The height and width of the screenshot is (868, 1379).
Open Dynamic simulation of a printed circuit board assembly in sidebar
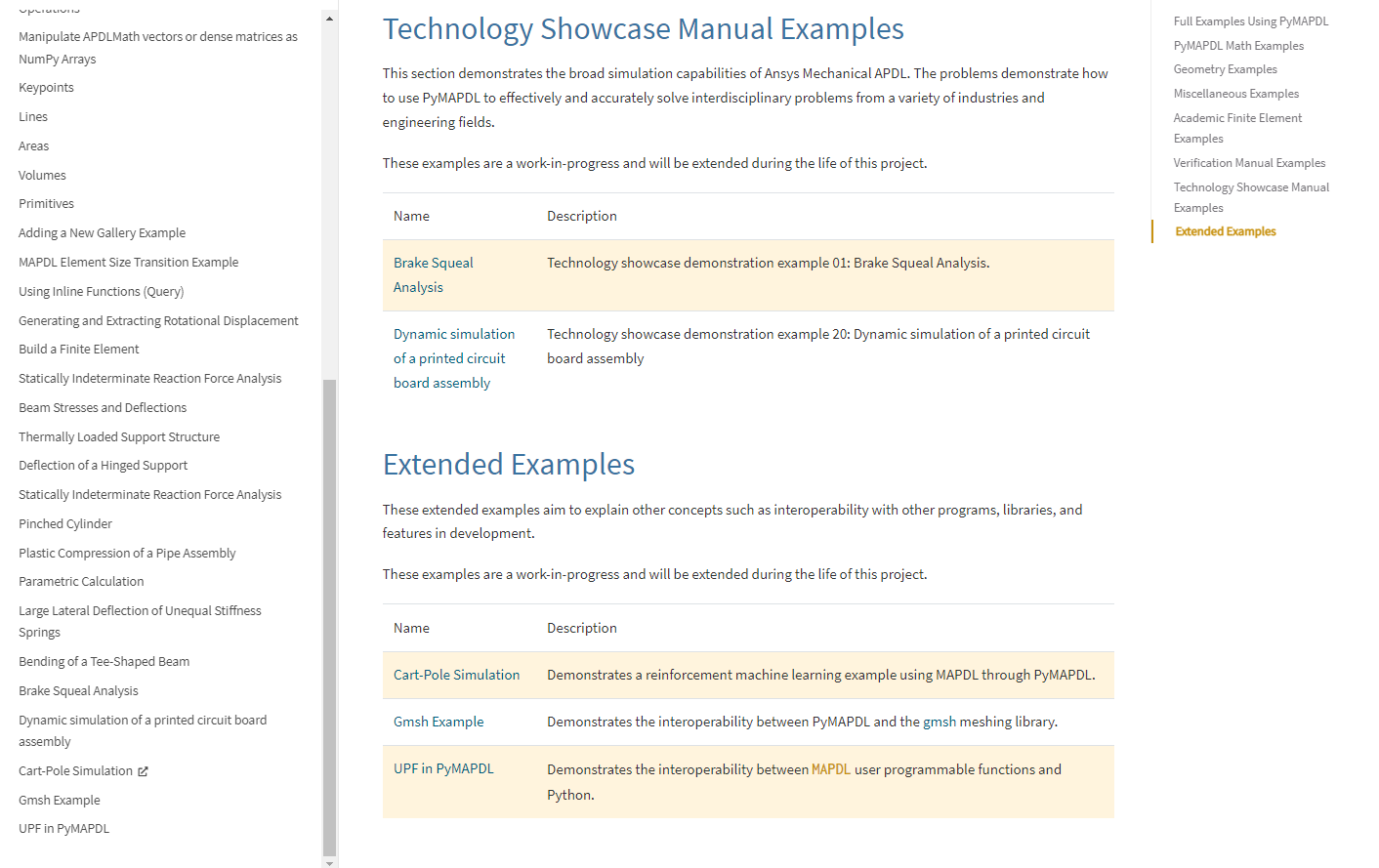tap(143, 731)
